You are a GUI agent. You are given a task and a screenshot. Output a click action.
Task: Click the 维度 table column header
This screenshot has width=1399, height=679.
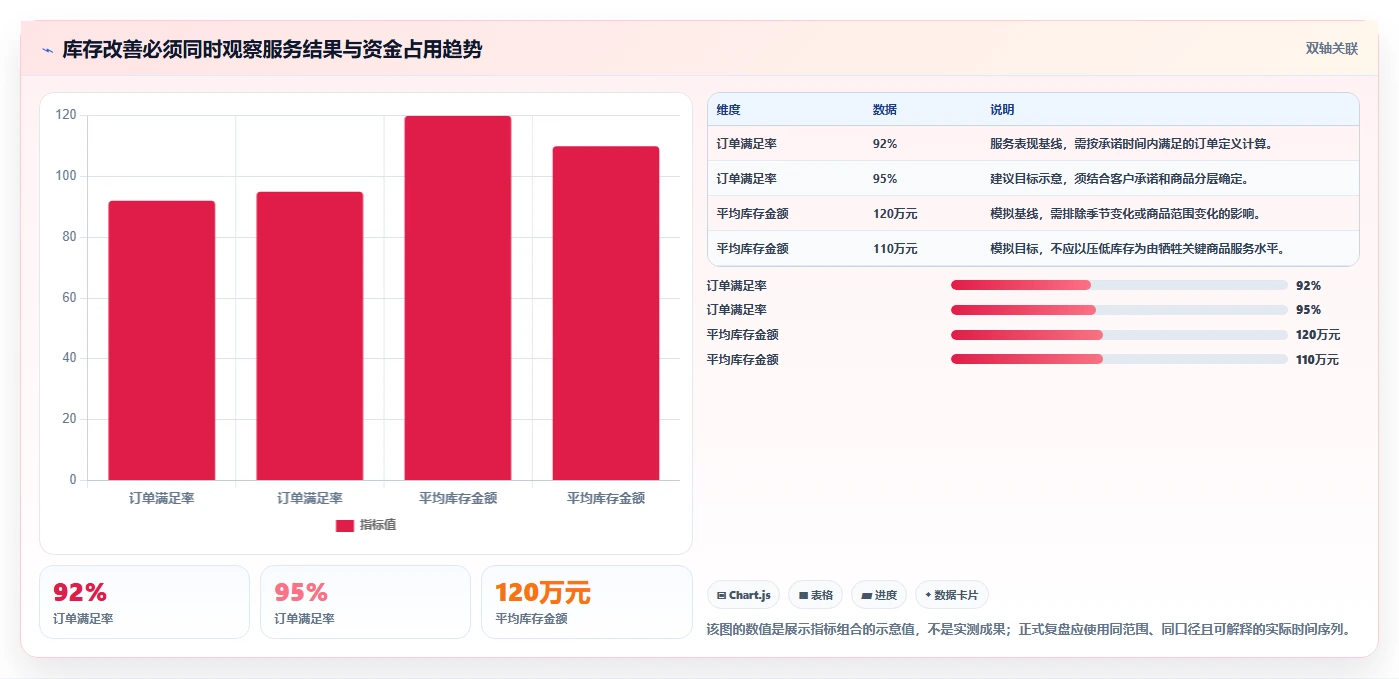pos(729,109)
